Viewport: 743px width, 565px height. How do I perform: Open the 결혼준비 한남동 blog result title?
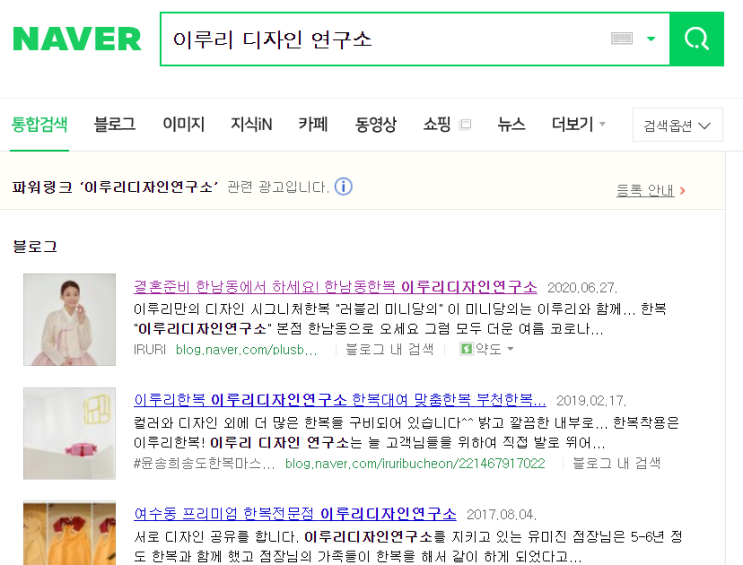pos(335,287)
